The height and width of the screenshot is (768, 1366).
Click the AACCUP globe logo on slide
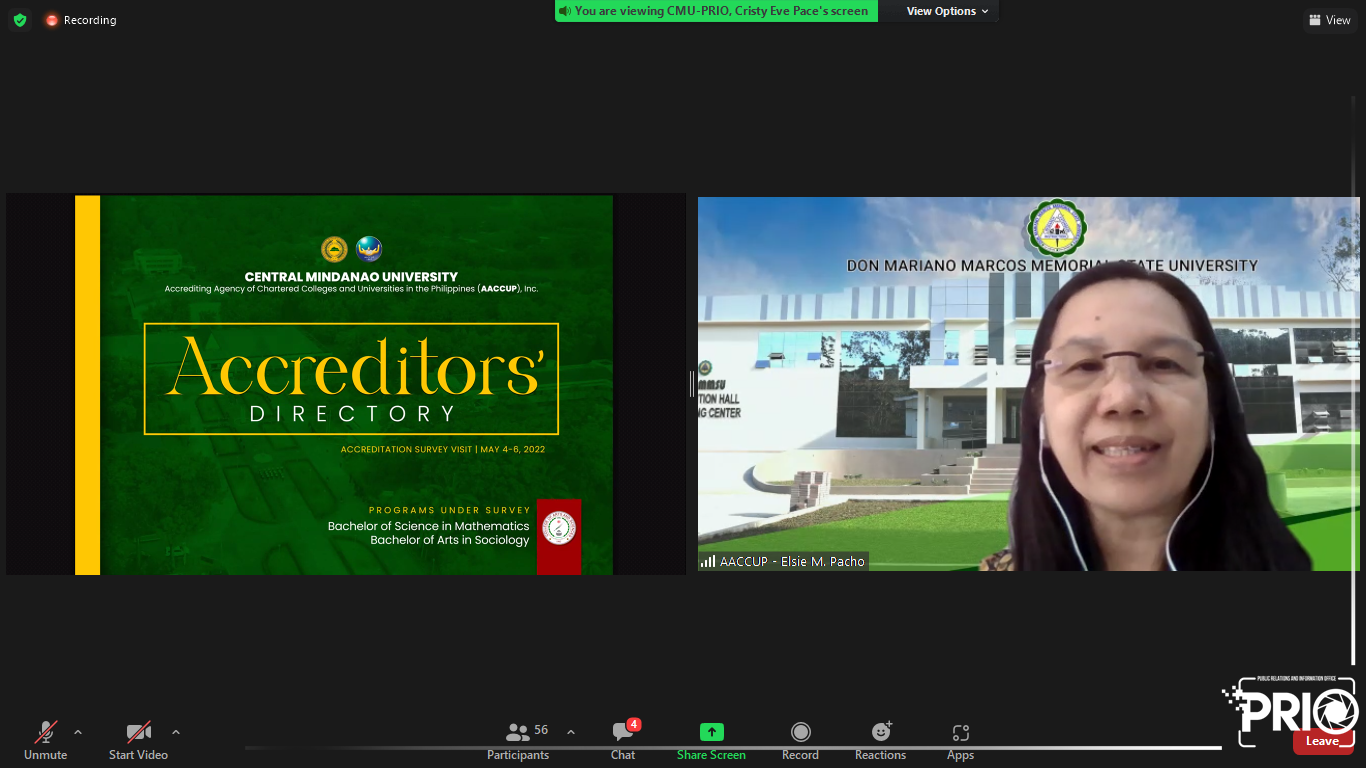[x=369, y=249]
